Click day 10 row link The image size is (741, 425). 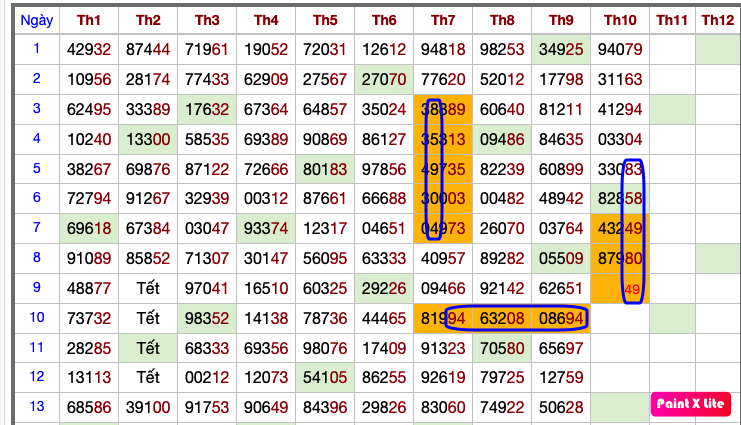(37, 317)
